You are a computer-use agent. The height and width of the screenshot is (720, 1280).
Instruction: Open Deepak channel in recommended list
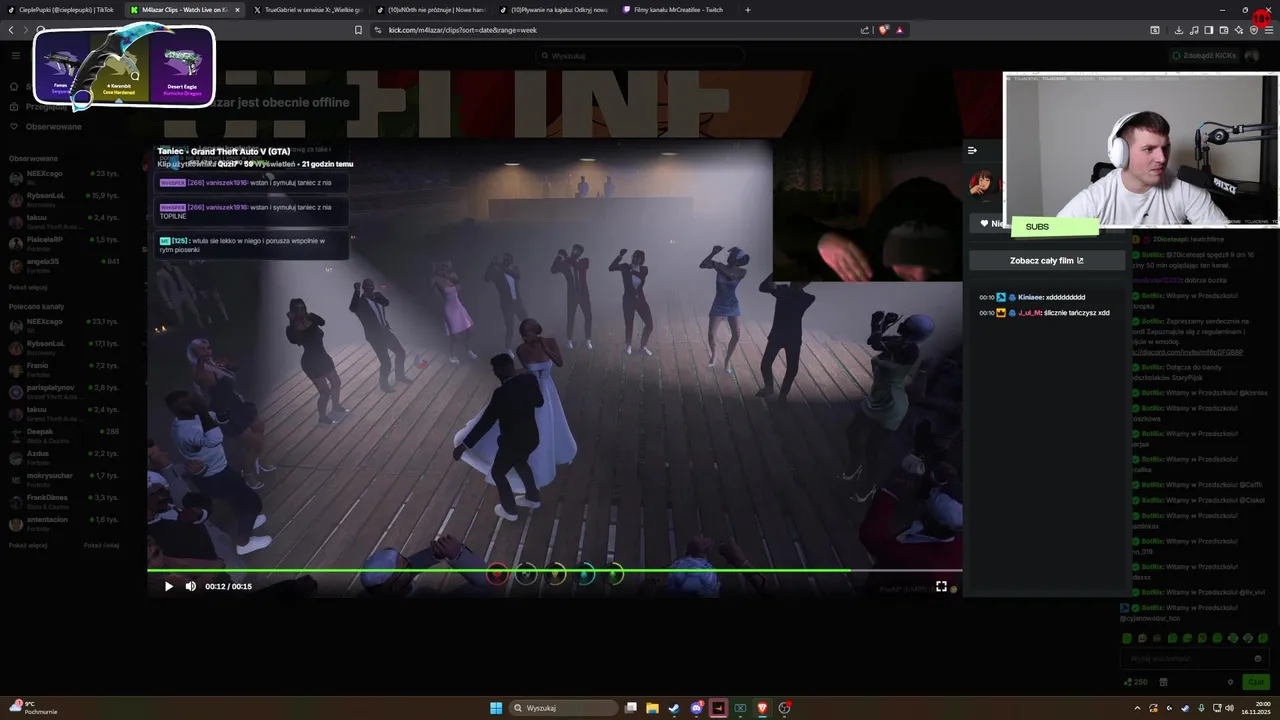click(64, 436)
